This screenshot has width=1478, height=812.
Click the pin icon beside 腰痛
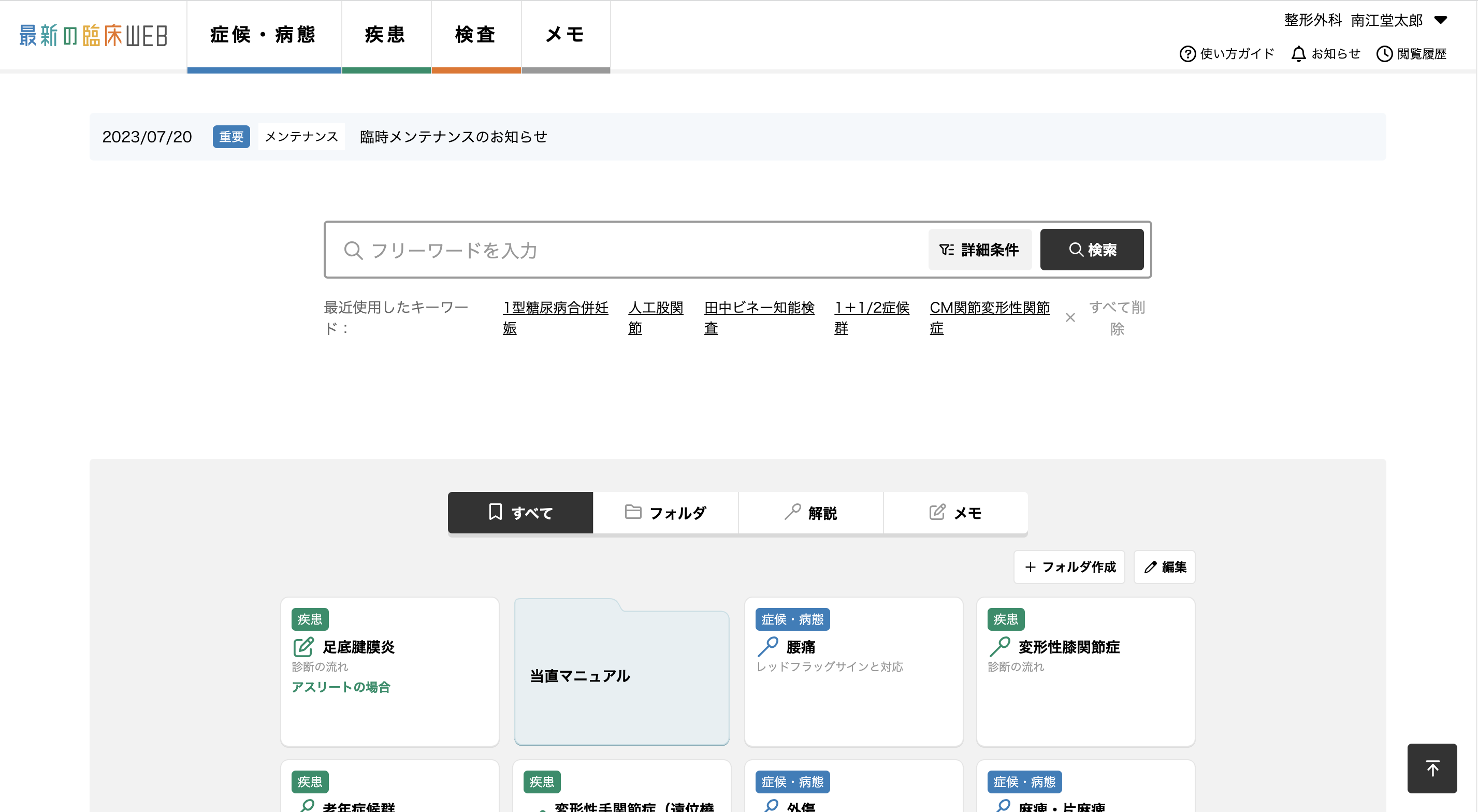767,647
